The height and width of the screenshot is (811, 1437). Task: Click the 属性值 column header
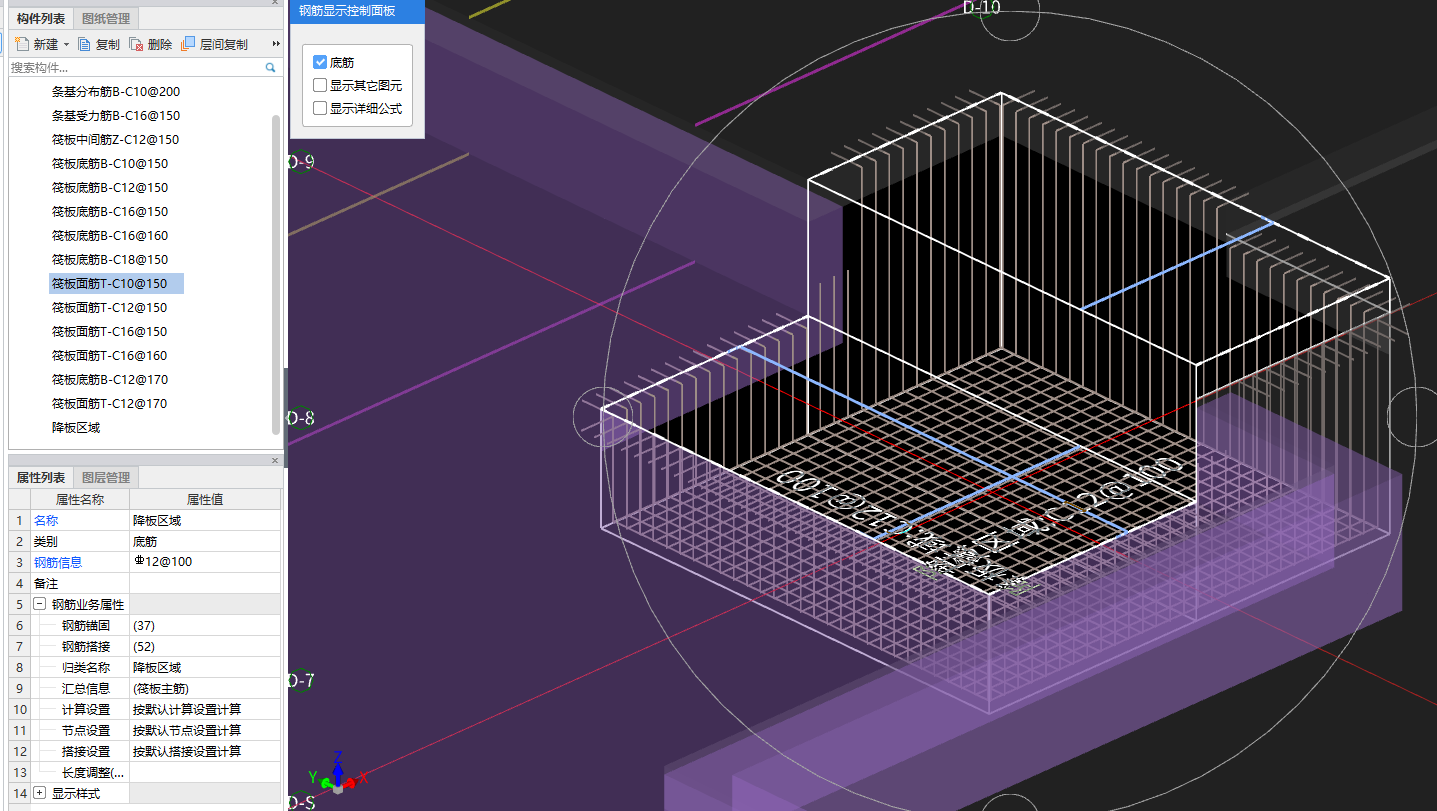pyautogui.click(x=205, y=499)
